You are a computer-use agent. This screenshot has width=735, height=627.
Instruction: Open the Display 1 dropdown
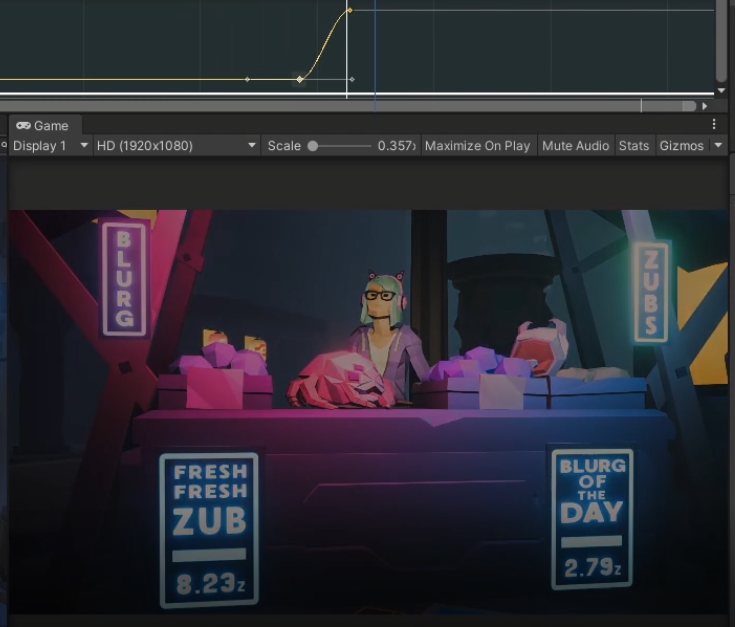click(50, 146)
